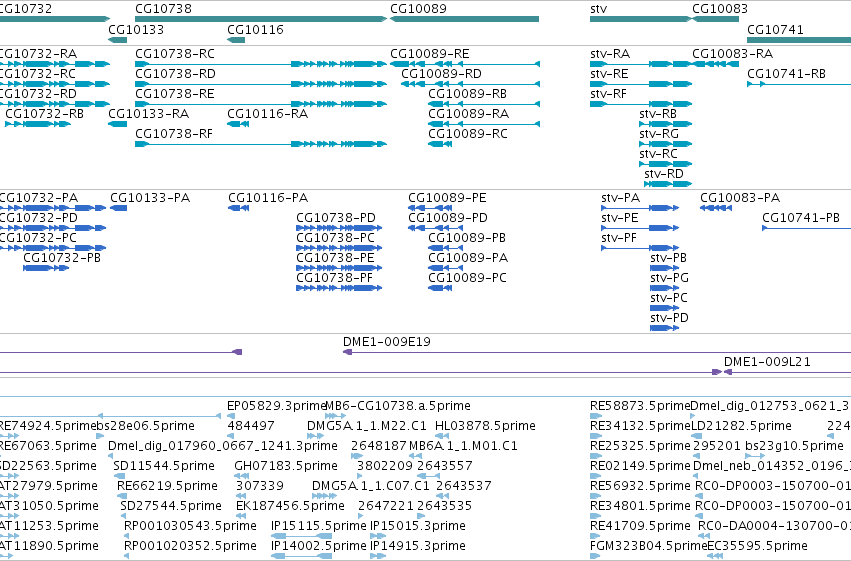The height and width of the screenshot is (561, 851).
Task: Select the stv-RF transcript label
Action: tap(608, 94)
